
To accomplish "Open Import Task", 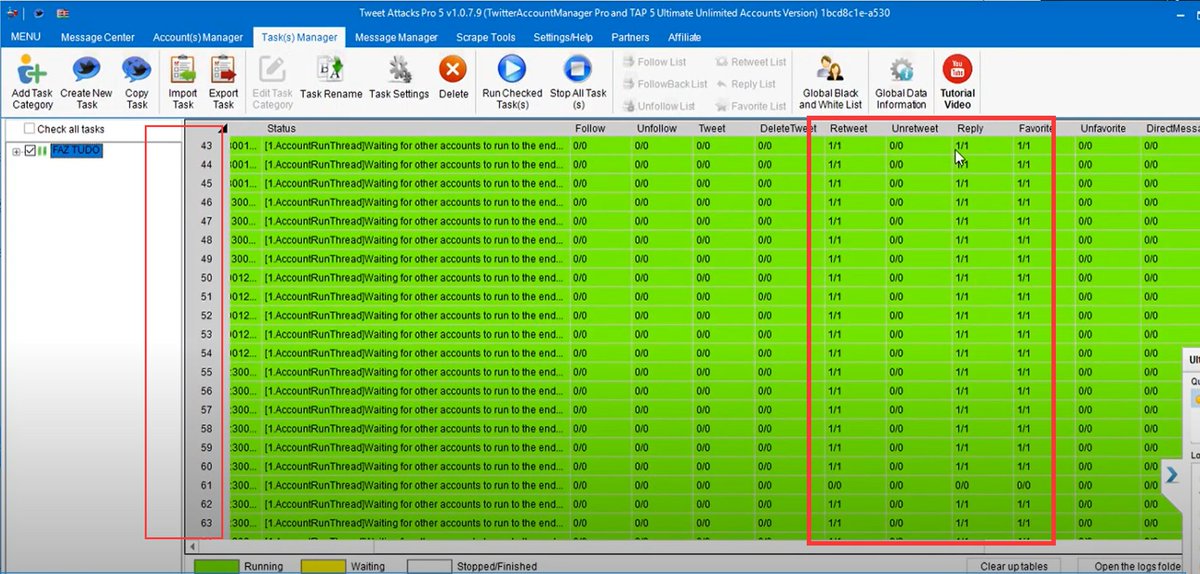I will pos(183,83).
